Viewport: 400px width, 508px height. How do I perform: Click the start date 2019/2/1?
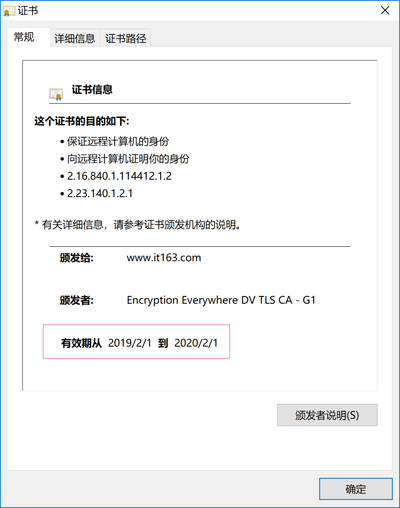130,343
